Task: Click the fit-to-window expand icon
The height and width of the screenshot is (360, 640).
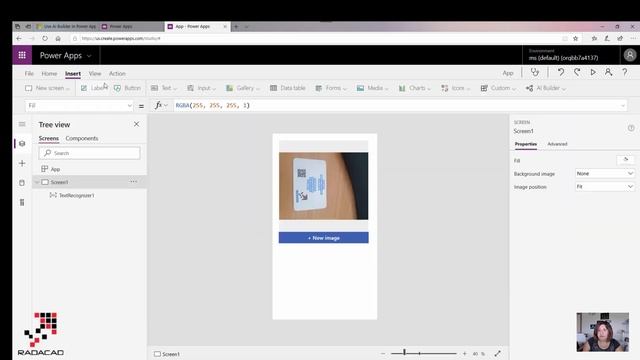Action: 498,353
